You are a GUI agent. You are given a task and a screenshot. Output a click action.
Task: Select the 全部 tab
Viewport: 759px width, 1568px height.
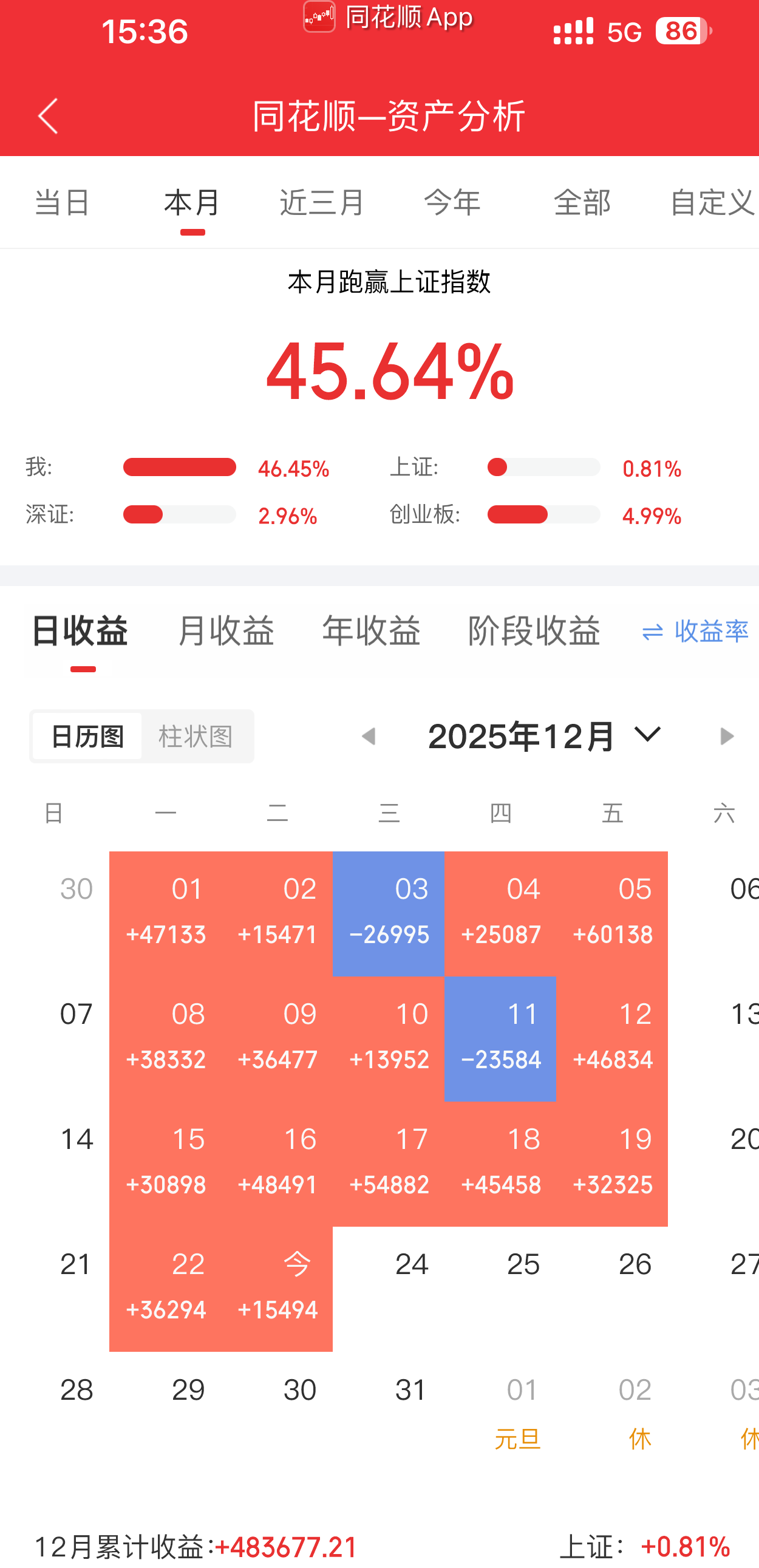(x=582, y=203)
